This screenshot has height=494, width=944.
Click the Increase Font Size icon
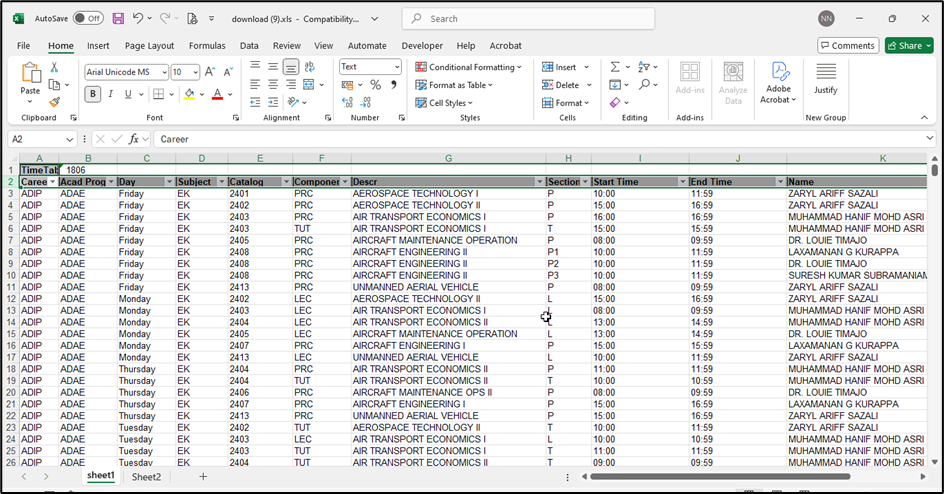[x=210, y=72]
